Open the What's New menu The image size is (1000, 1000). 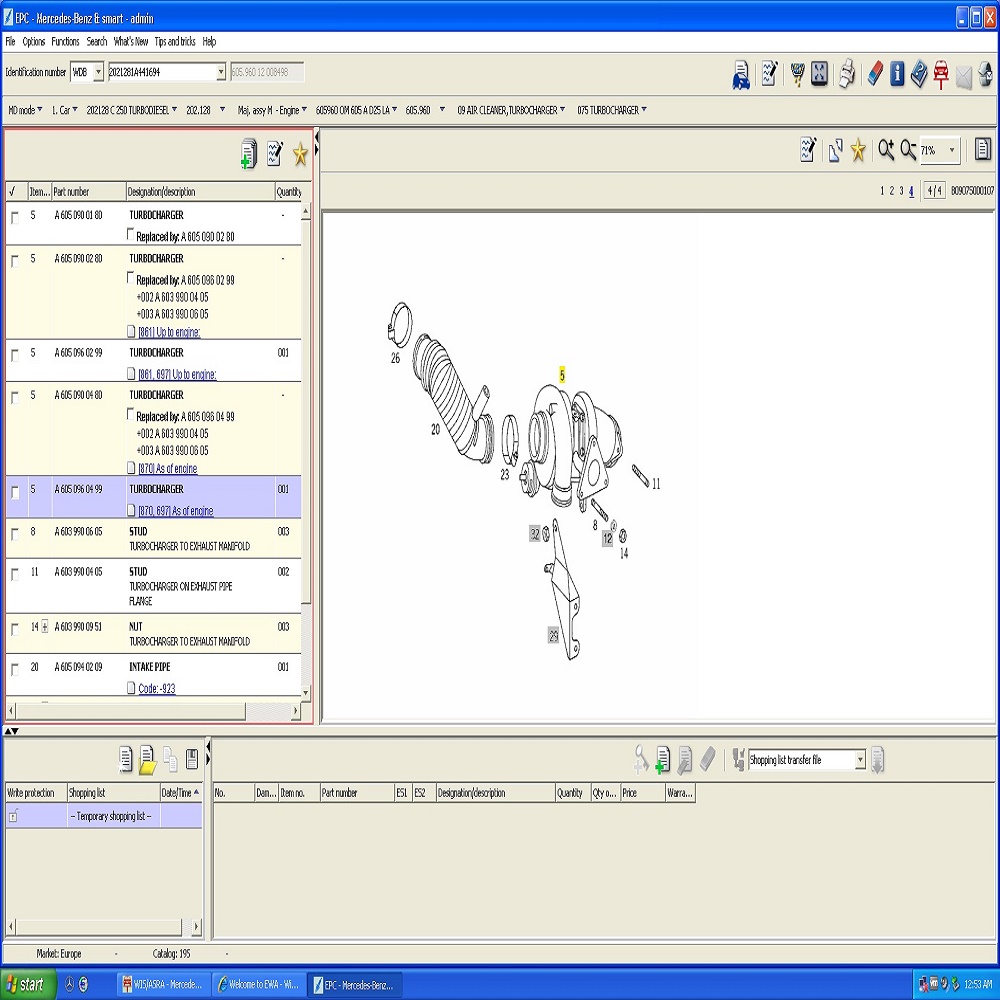pyautogui.click(x=131, y=41)
